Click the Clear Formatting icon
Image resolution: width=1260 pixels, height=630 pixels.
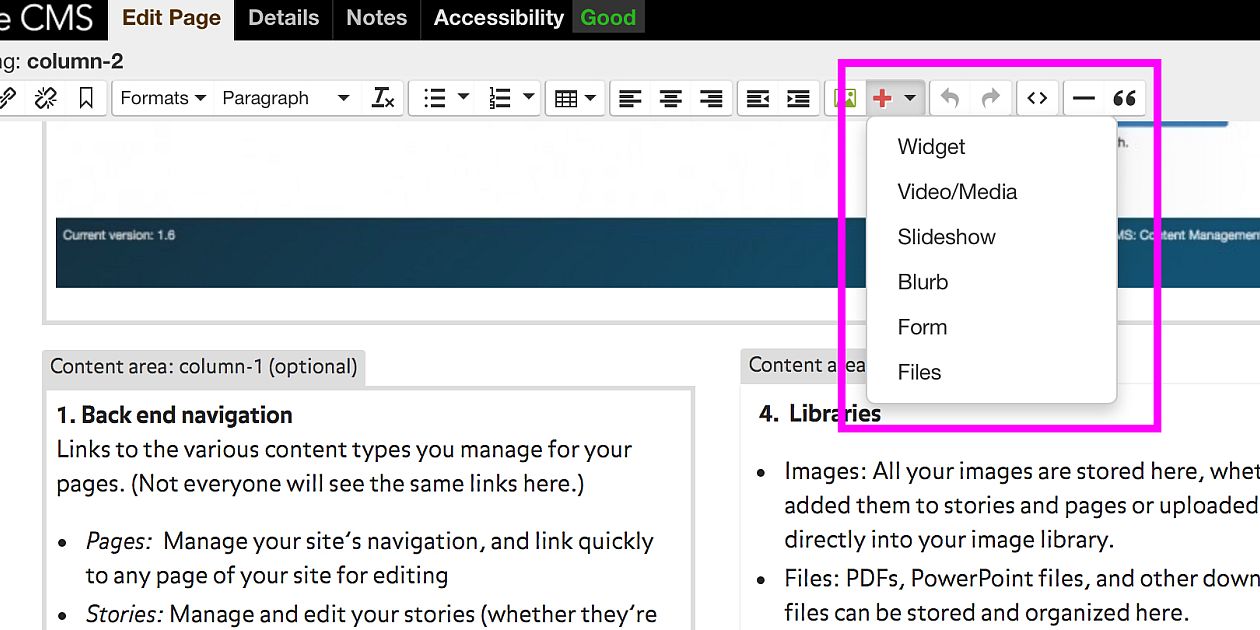pyautogui.click(x=383, y=97)
